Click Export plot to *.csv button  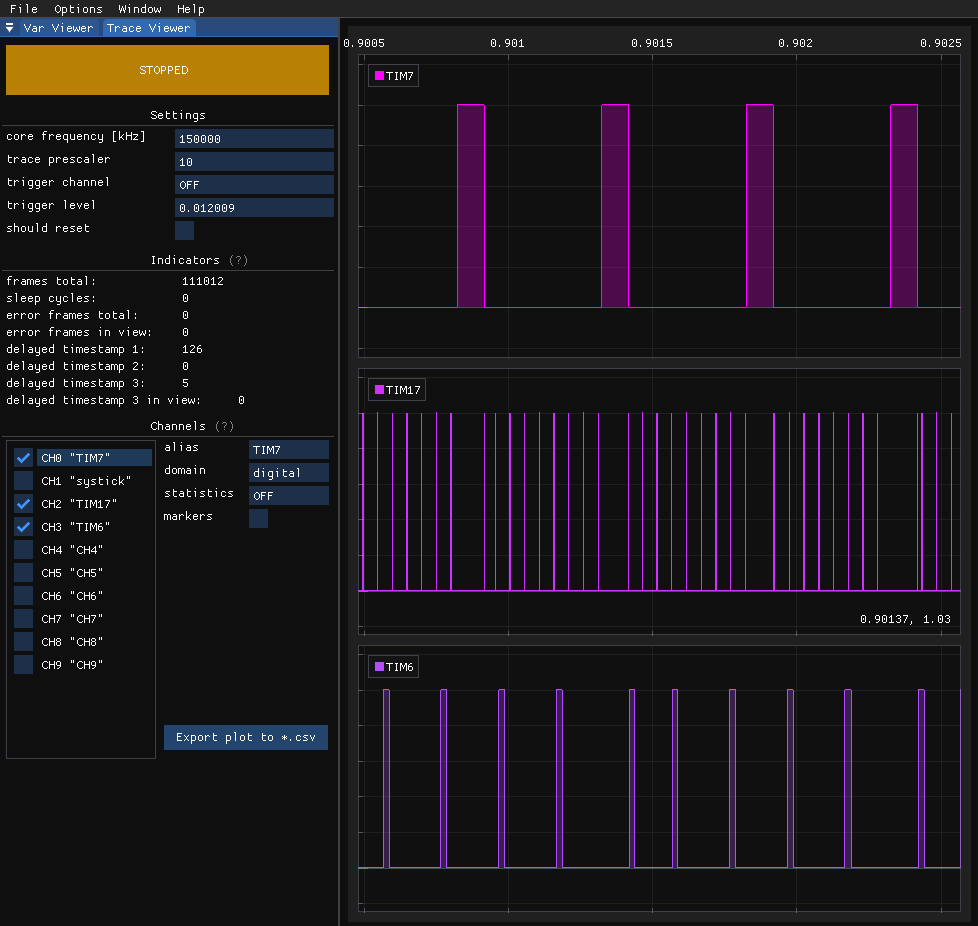(246, 738)
